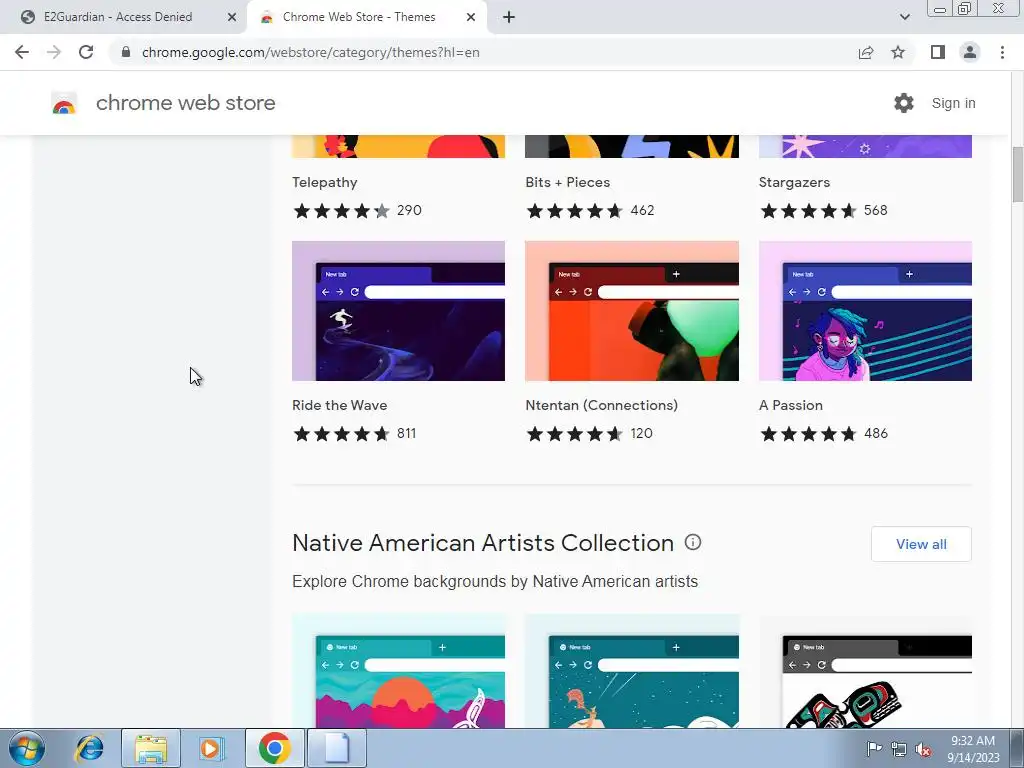Open Action Center flag in tray
1024x768 pixels.
[874, 748]
